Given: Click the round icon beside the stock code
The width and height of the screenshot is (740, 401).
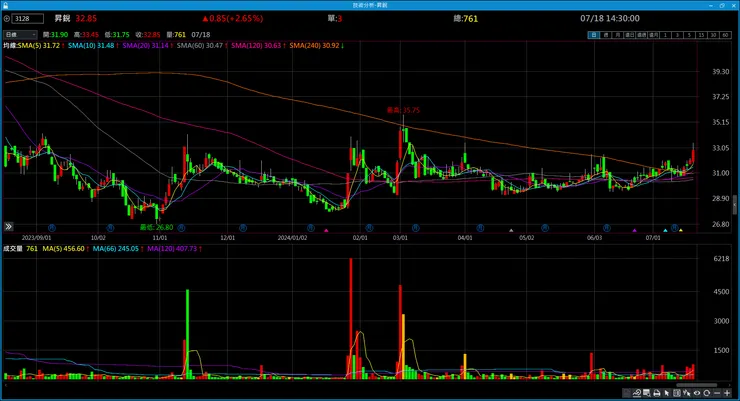Looking at the screenshot, I should 7,18.
